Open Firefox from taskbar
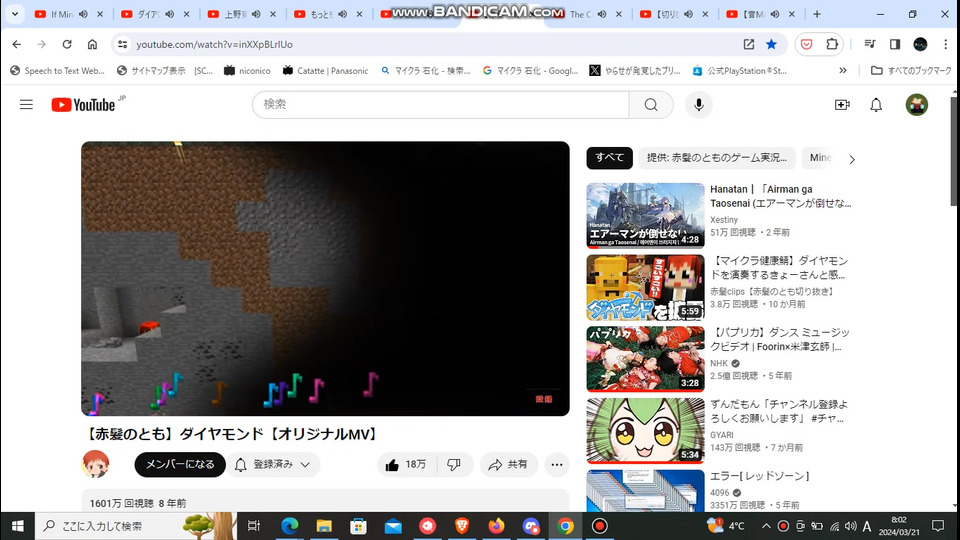This screenshot has height=540, width=960. 496,526
